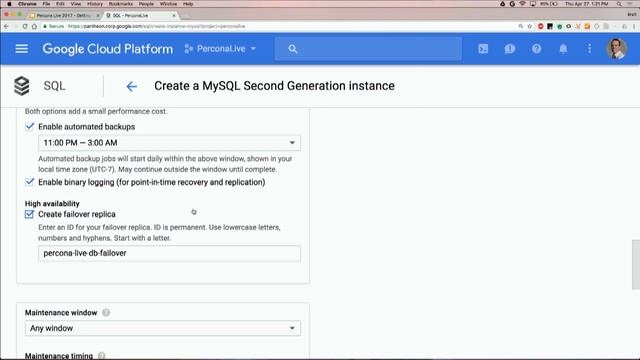Bookmark this page with the star
The height and width of the screenshot is (360, 640).
tap(530, 26)
